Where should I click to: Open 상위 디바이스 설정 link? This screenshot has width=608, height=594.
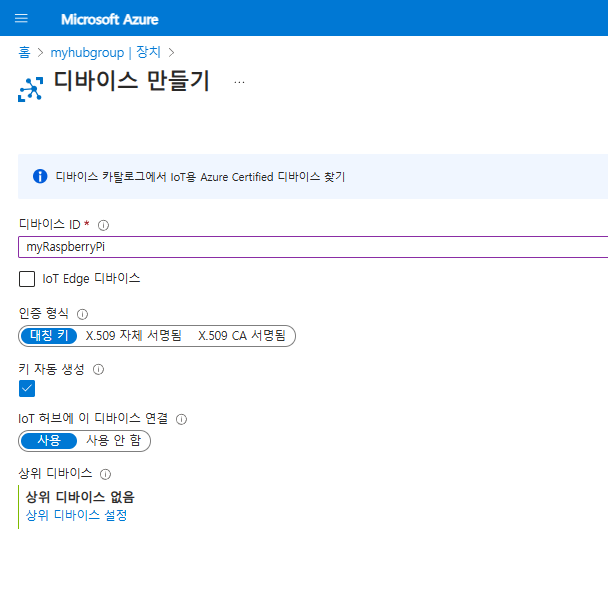76,515
